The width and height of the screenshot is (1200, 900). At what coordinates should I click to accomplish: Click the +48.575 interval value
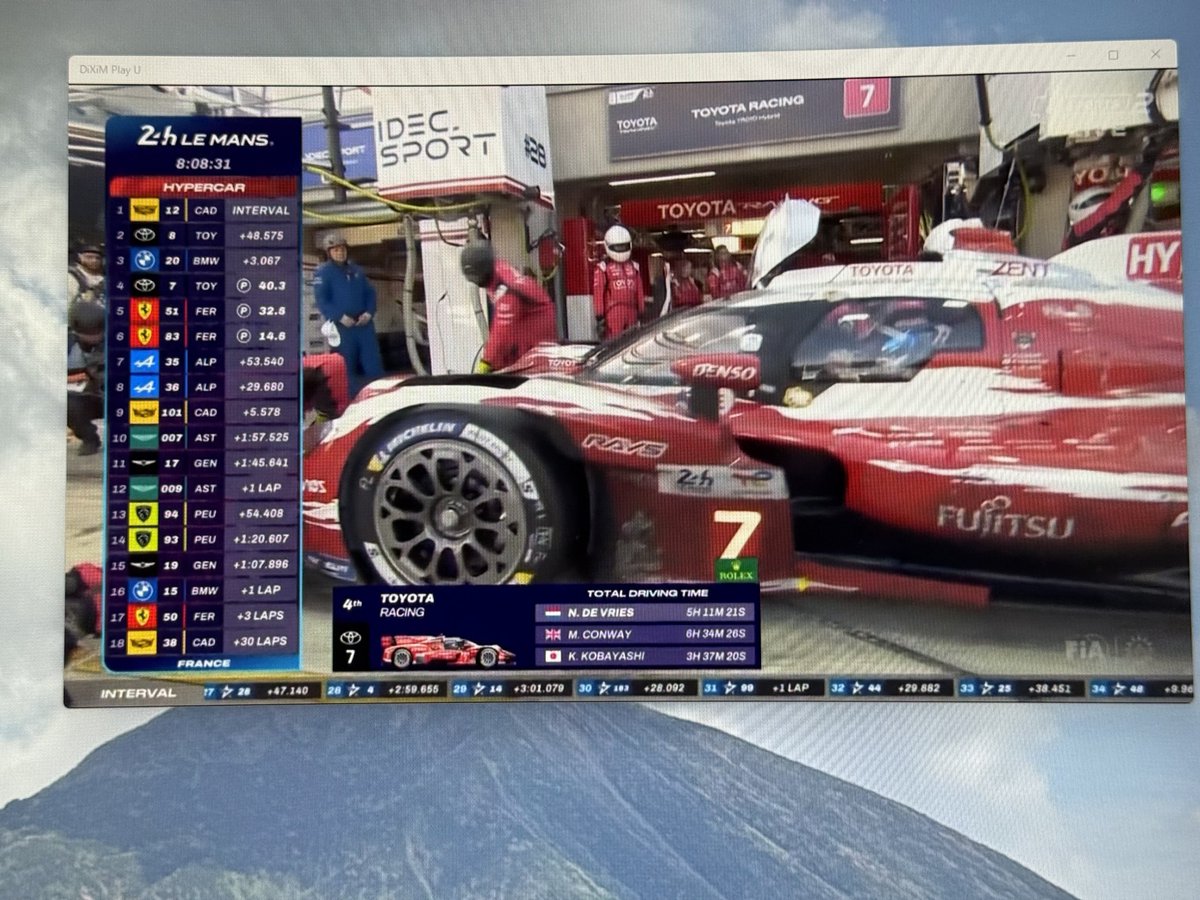(x=261, y=235)
